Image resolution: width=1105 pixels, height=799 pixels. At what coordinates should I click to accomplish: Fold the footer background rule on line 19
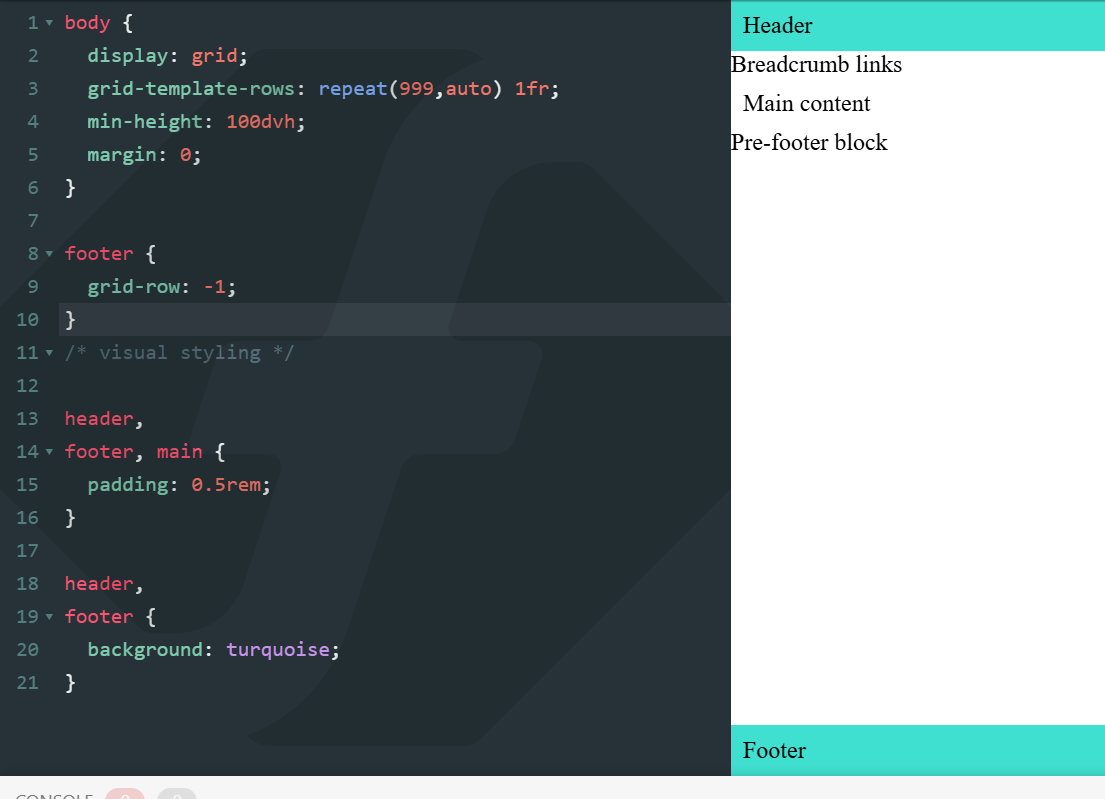click(49, 617)
